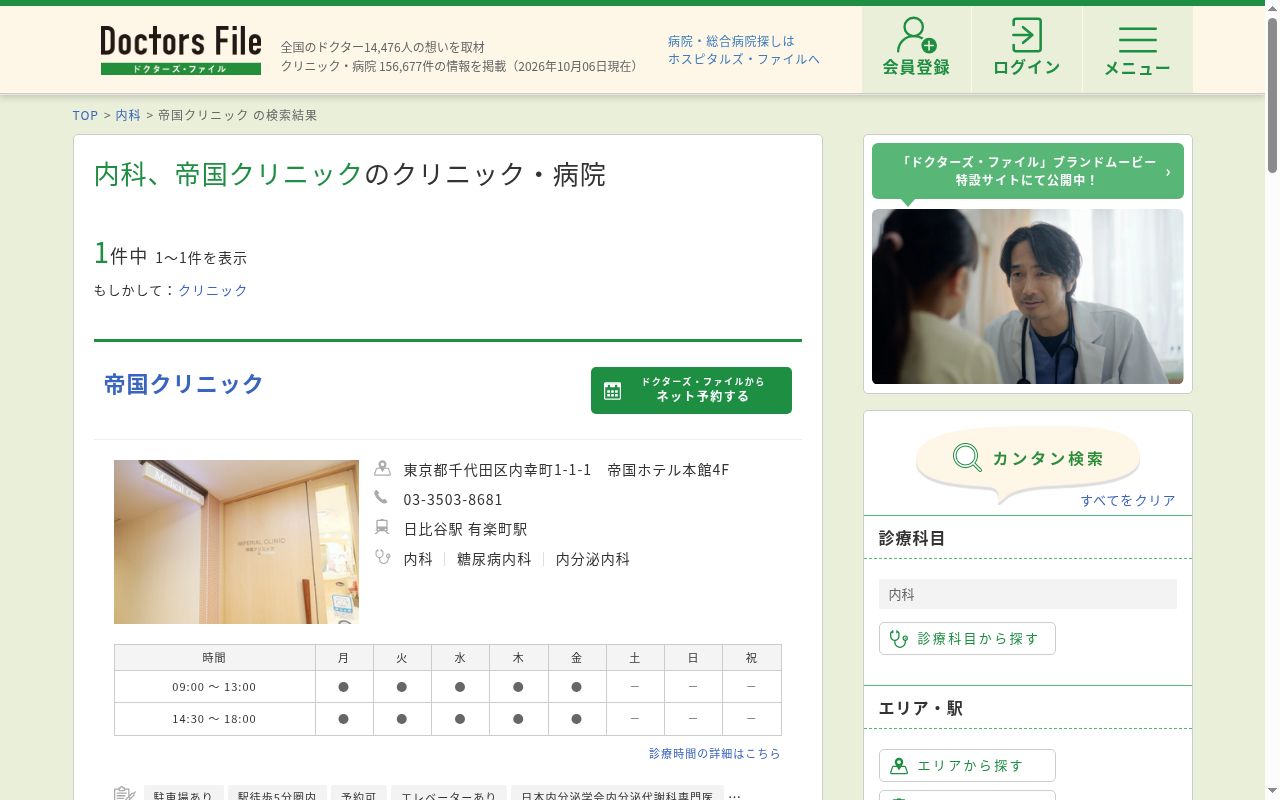Click the calendar icon in reservation button
Viewport: 1280px width, 800px height.
[613, 391]
